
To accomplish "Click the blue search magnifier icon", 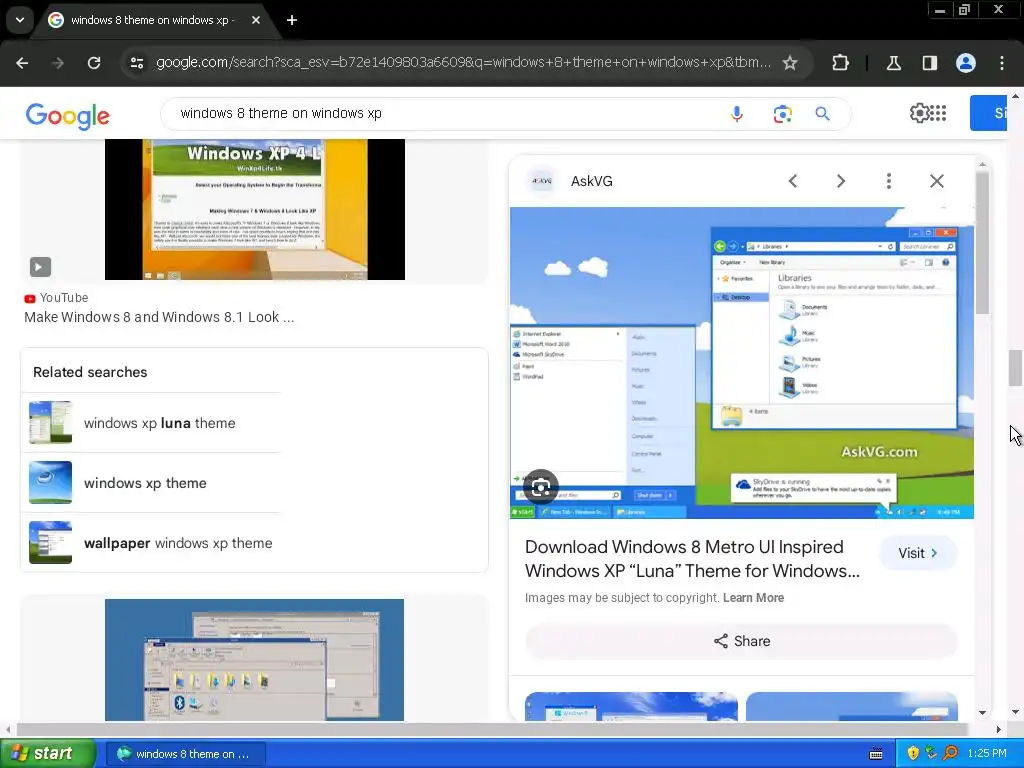I will [x=822, y=114].
